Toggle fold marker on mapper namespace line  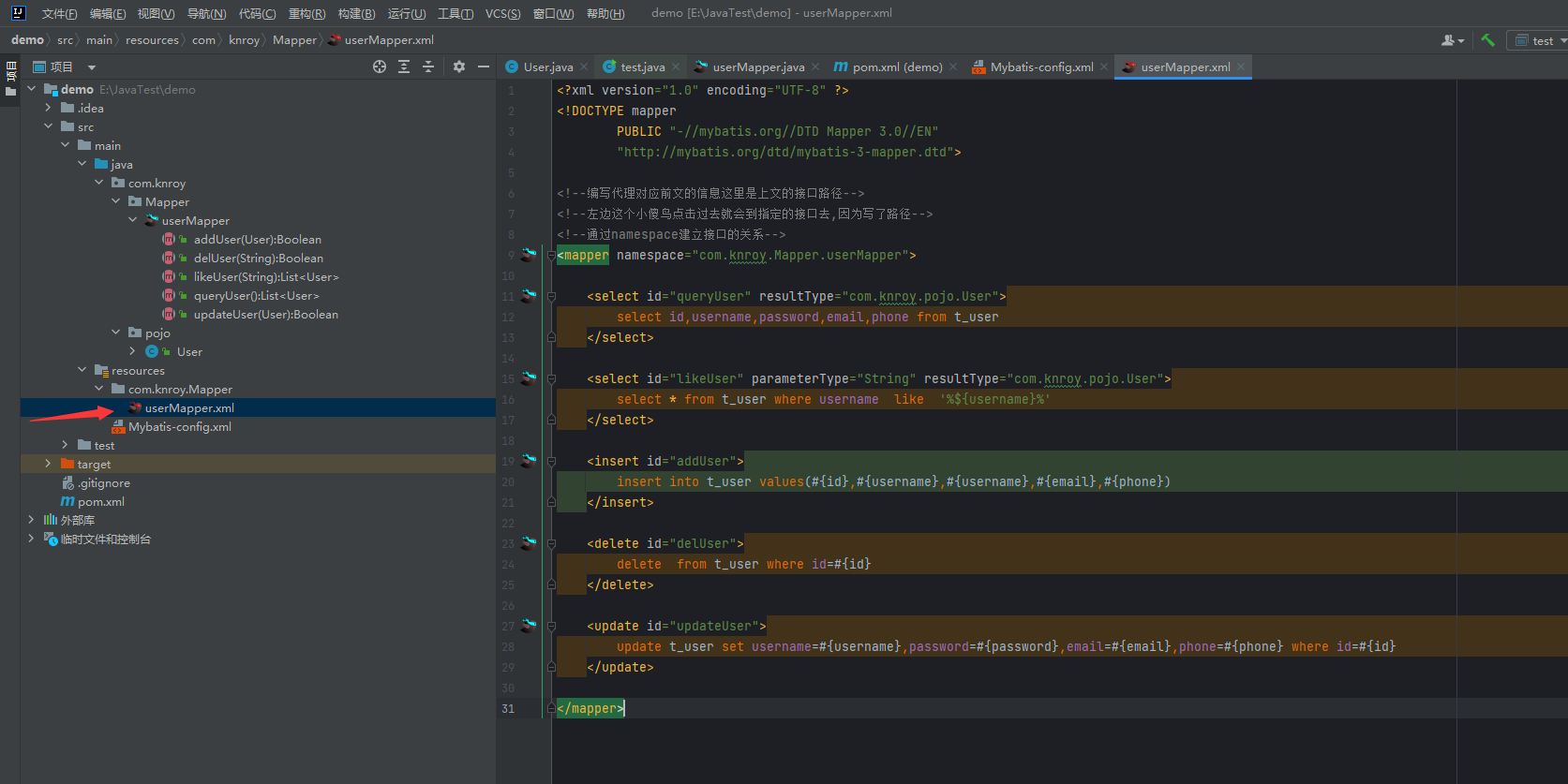(x=552, y=256)
